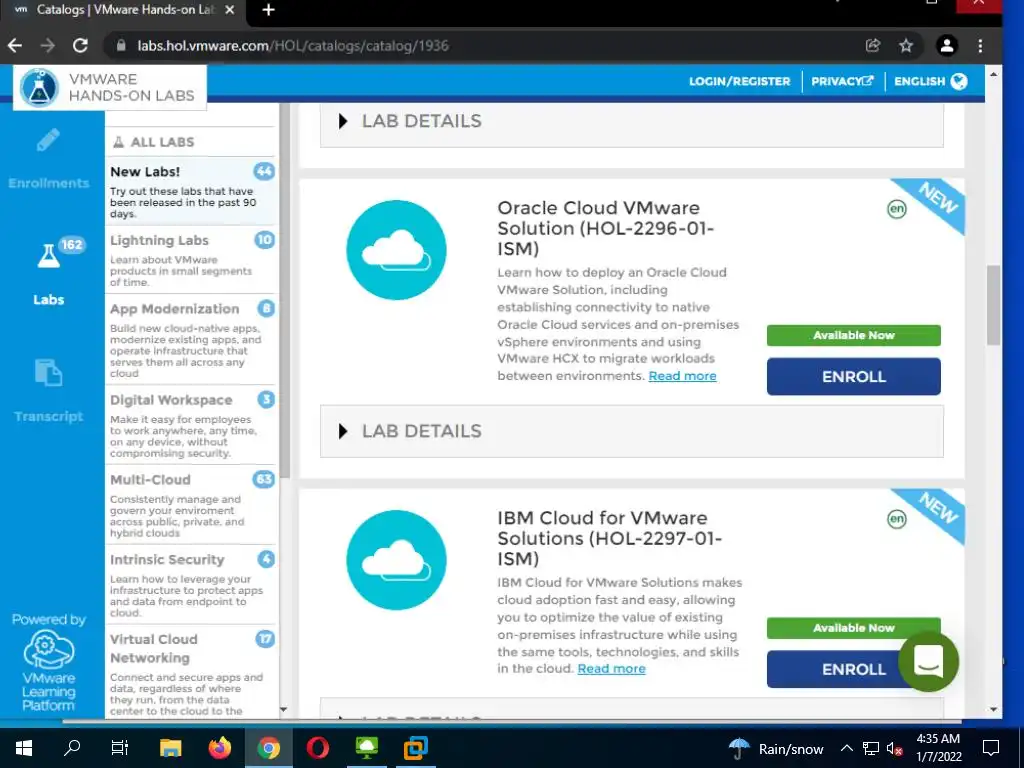Viewport: 1024px width, 768px height.
Task: Launch Firefox from taskbar
Action: [x=220, y=748]
